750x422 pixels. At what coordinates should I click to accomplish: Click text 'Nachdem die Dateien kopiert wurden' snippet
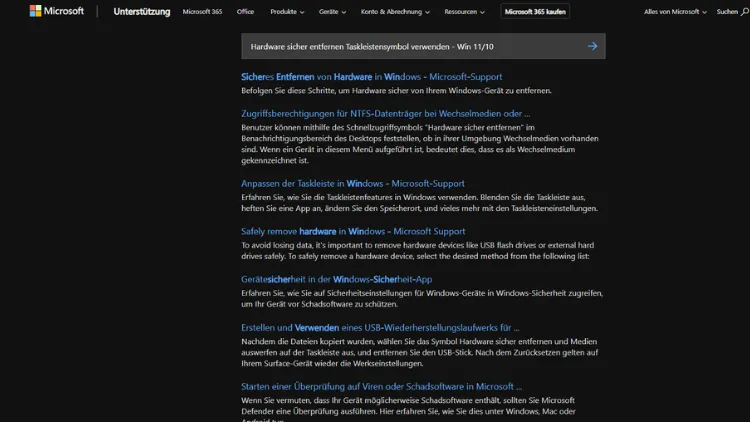[419, 353]
